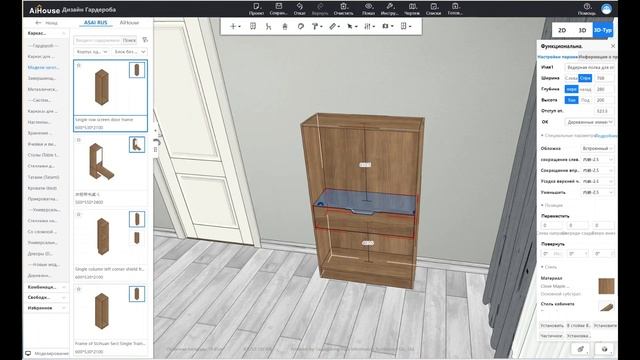Open the Инструменты tools icon in top bar
640x360 pixels.
(389, 8)
